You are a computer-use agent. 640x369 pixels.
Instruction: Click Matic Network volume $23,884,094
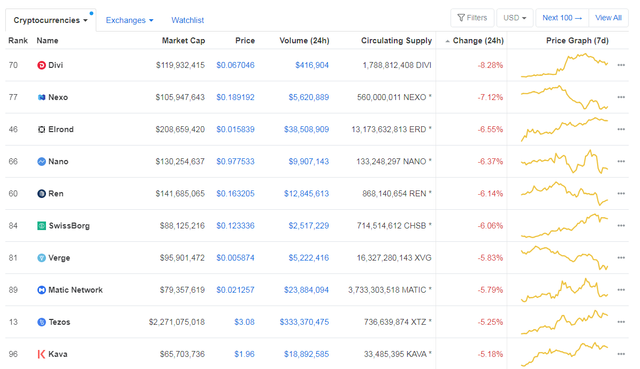(x=307, y=290)
